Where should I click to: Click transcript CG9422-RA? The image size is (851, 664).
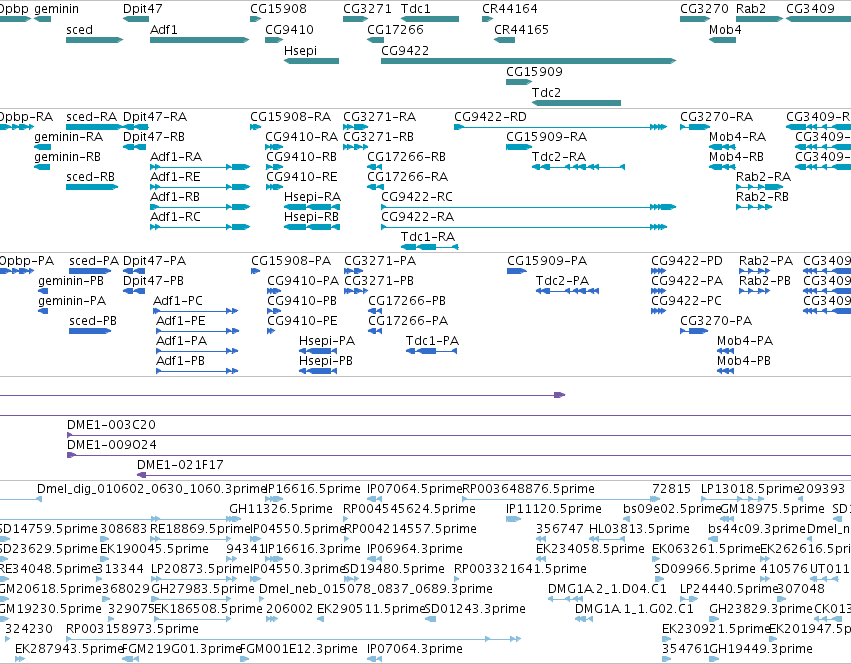coord(524,227)
